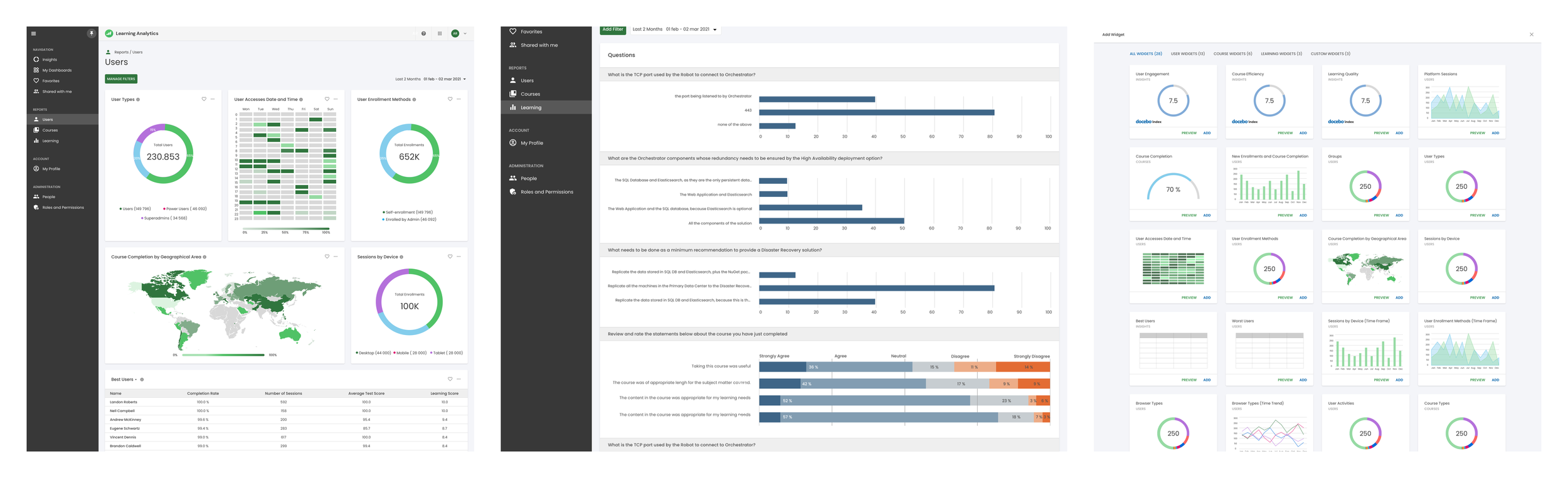Close the Add Widget dialog

tap(1532, 35)
